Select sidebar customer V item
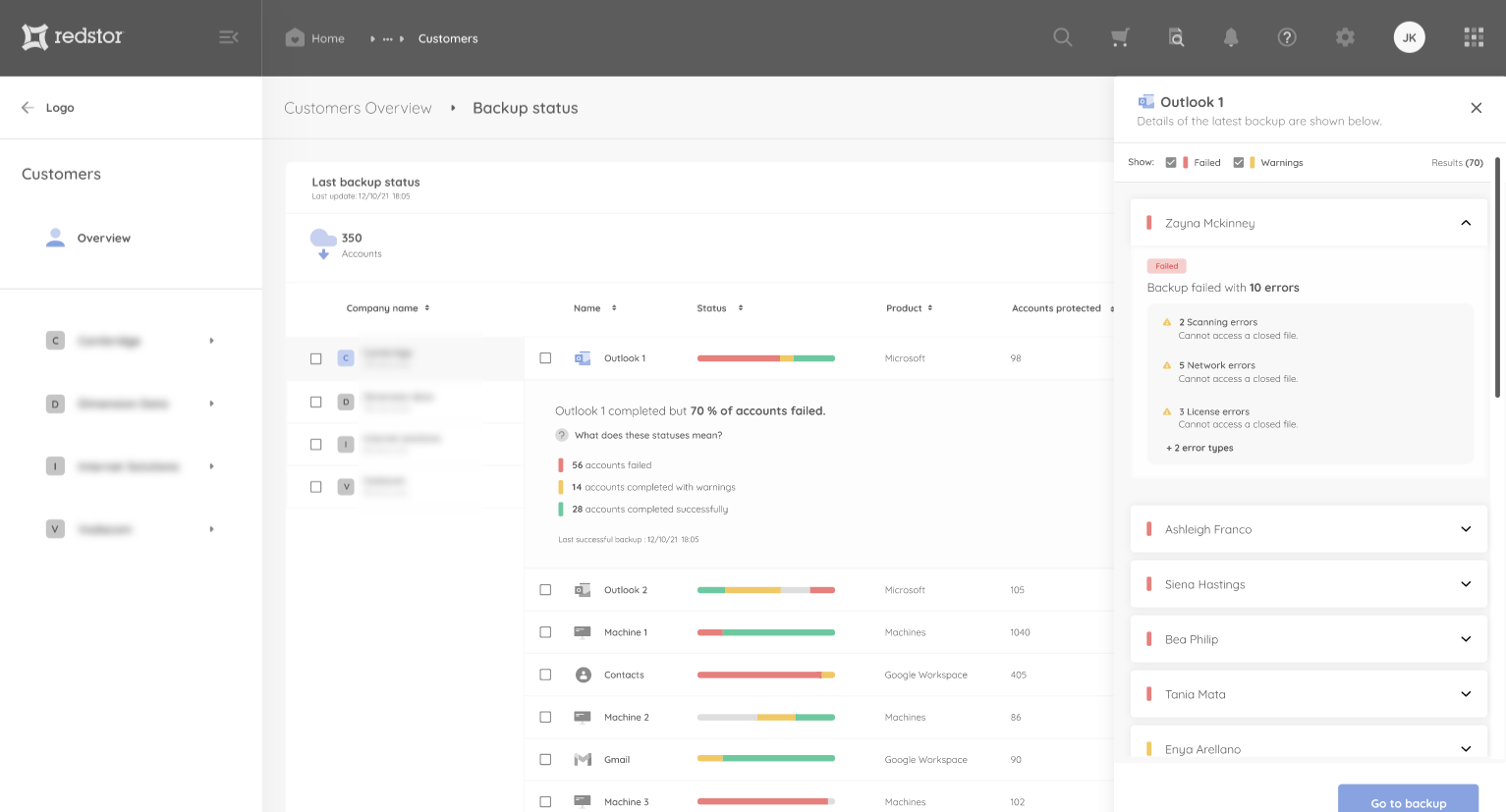 tap(131, 529)
